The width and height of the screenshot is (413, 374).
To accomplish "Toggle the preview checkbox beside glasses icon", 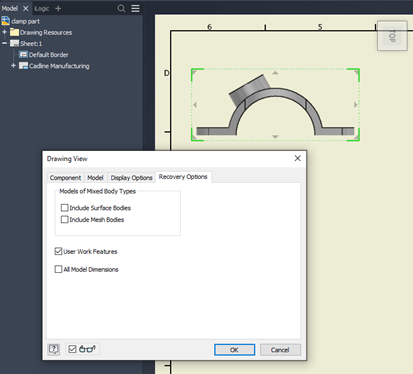I will pos(72,349).
